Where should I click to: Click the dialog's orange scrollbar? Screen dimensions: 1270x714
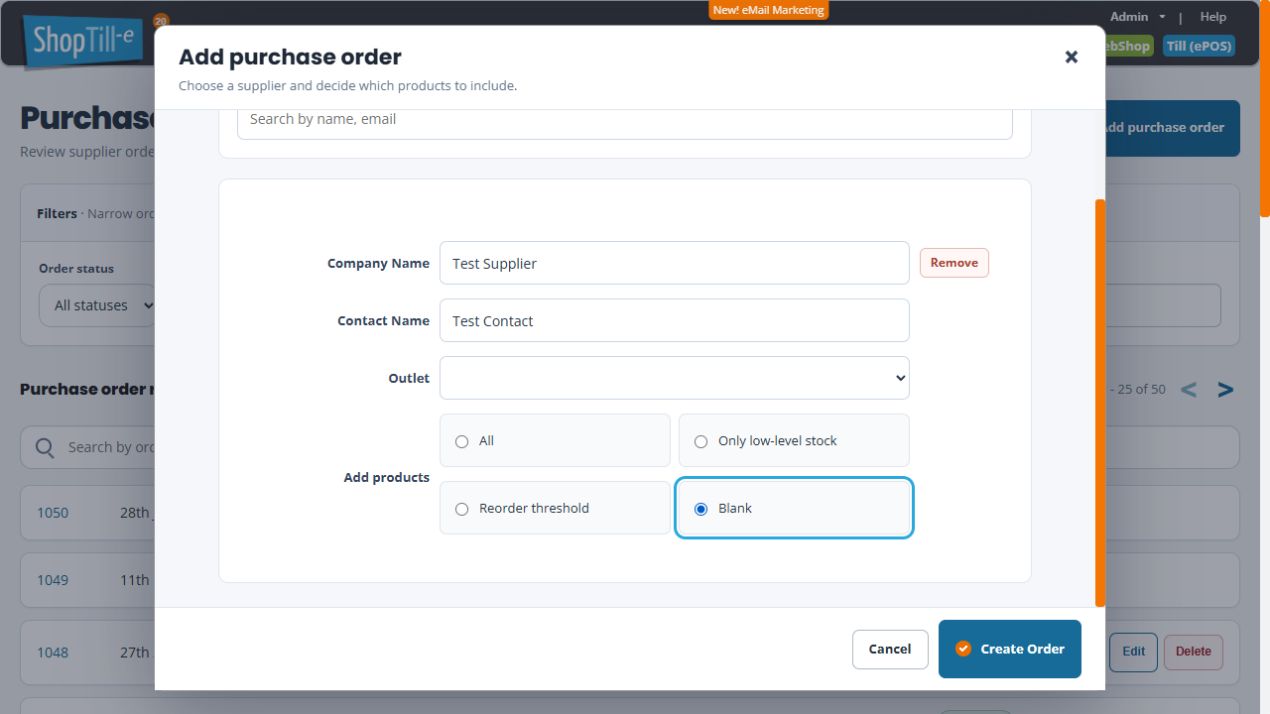click(x=1100, y=403)
